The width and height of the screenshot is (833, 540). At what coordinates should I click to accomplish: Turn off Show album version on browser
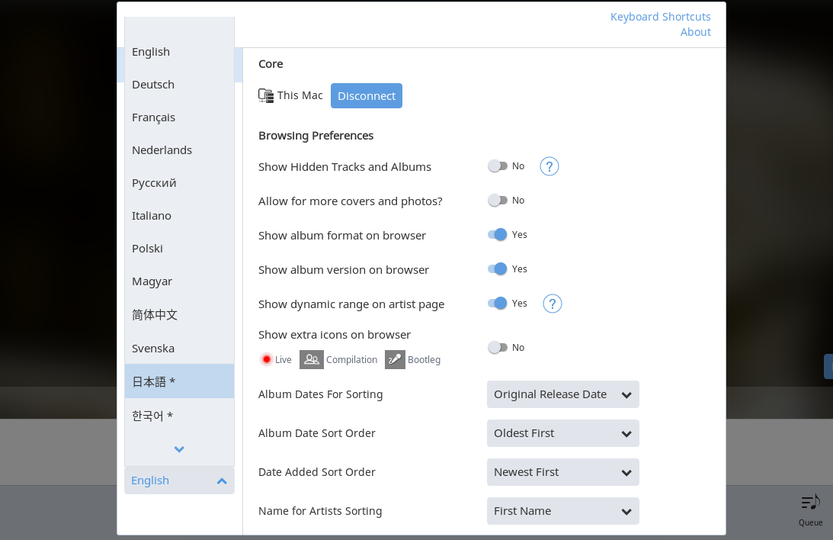tap(498, 269)
